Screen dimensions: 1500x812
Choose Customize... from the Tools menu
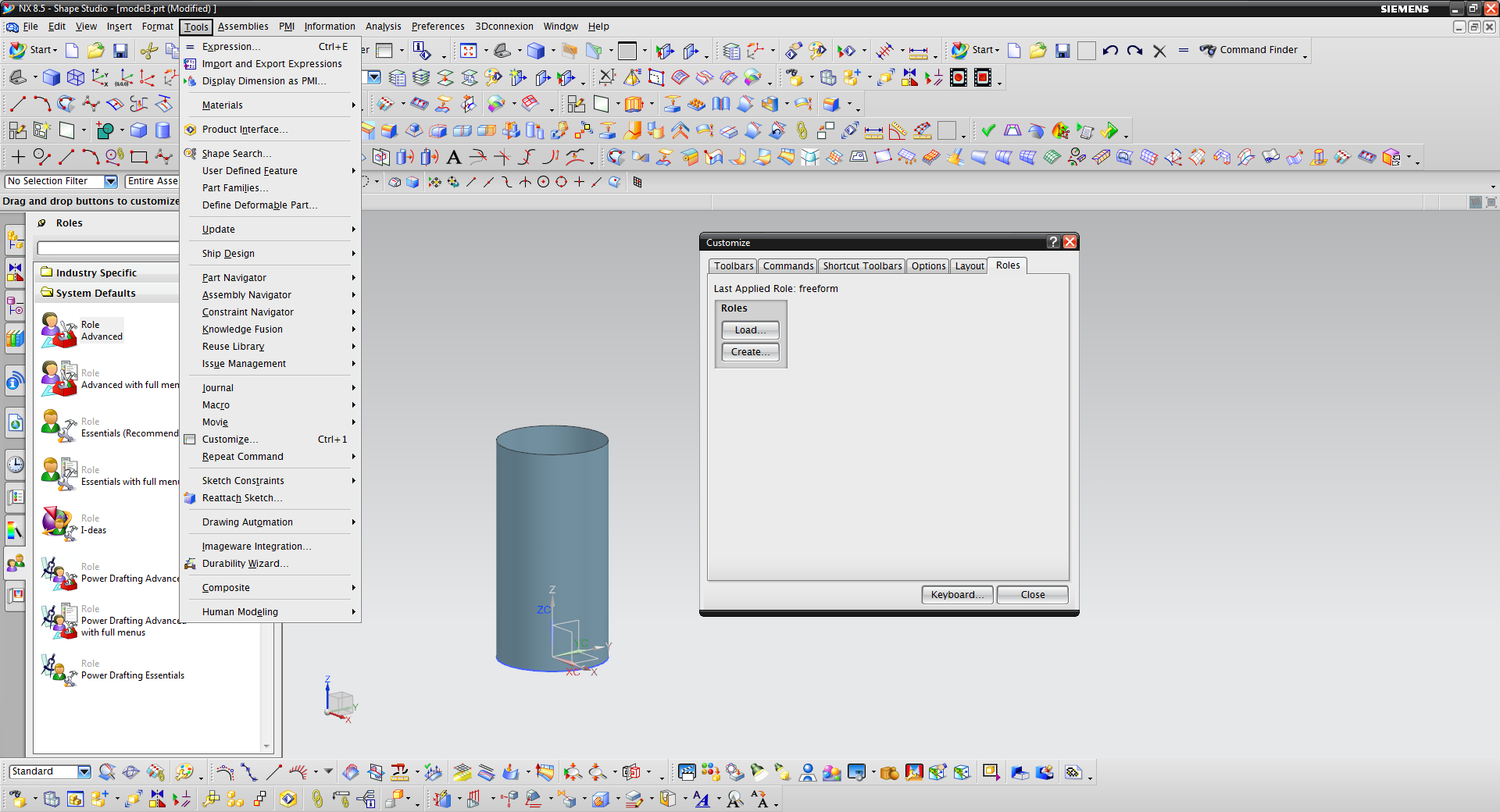(x=270, y=440)
